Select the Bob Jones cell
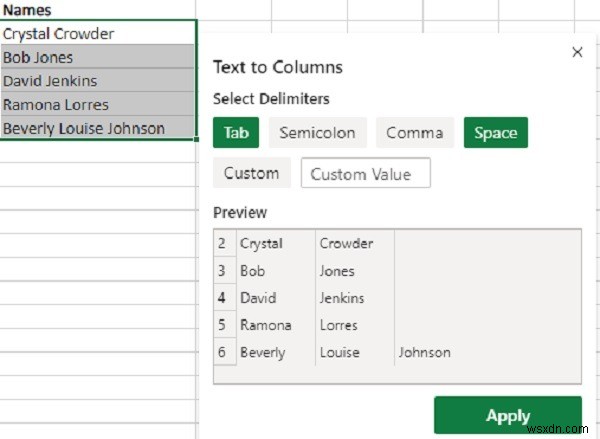This screenshot has width=600, height=439. [x=98, y=57]
